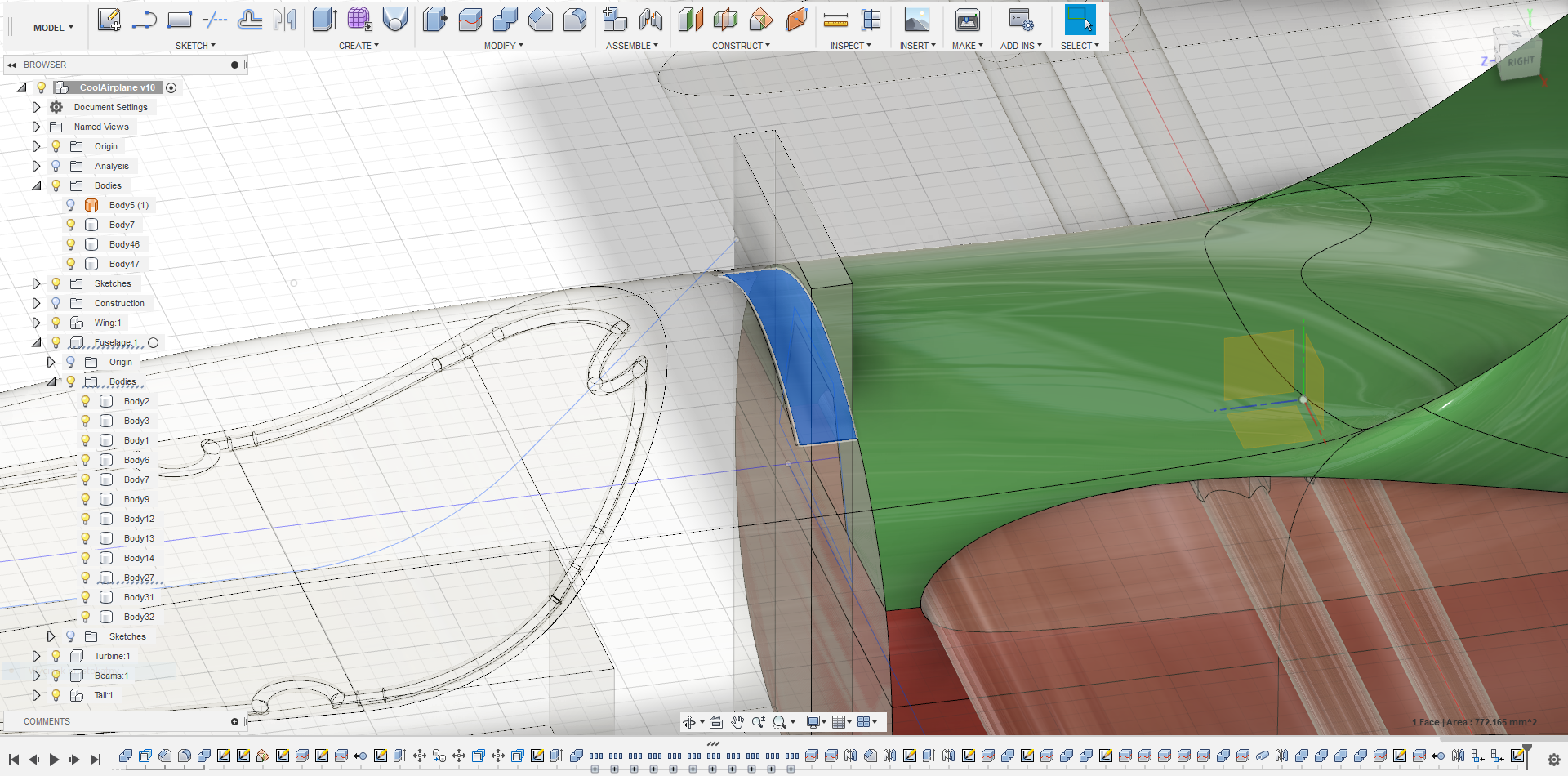Expand the Beams:1 component
The width and height of the screenshot is (1568, 776).
[36, 676]
